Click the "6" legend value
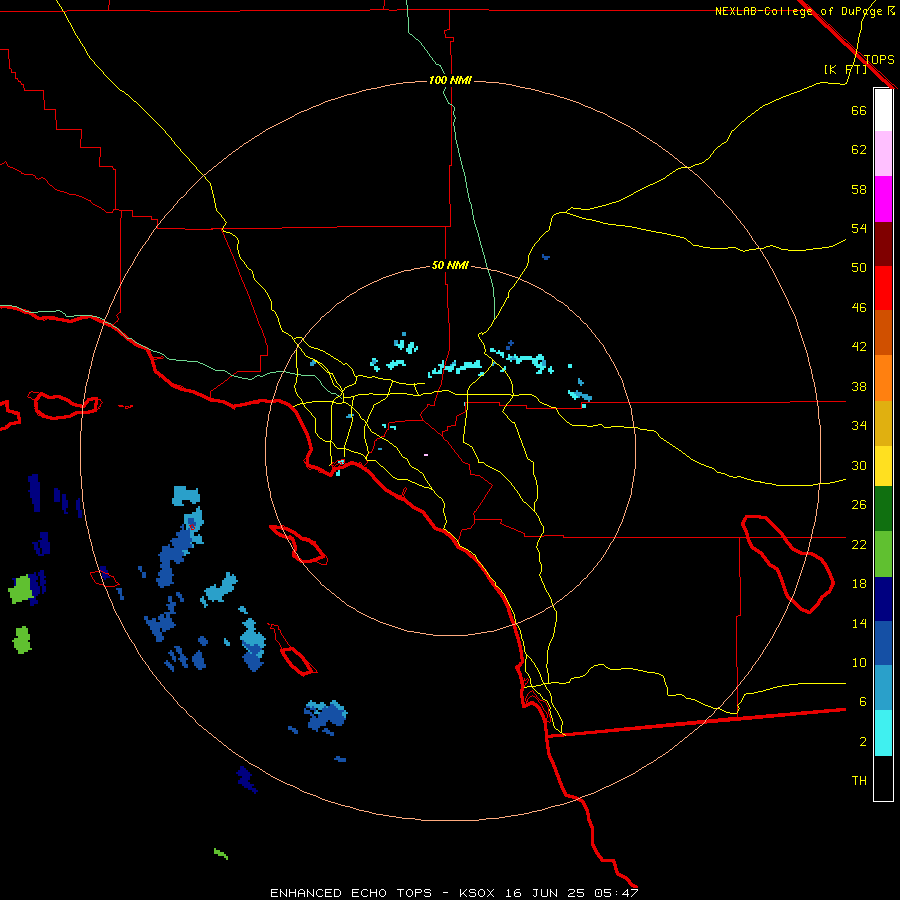 pos(863,701)
